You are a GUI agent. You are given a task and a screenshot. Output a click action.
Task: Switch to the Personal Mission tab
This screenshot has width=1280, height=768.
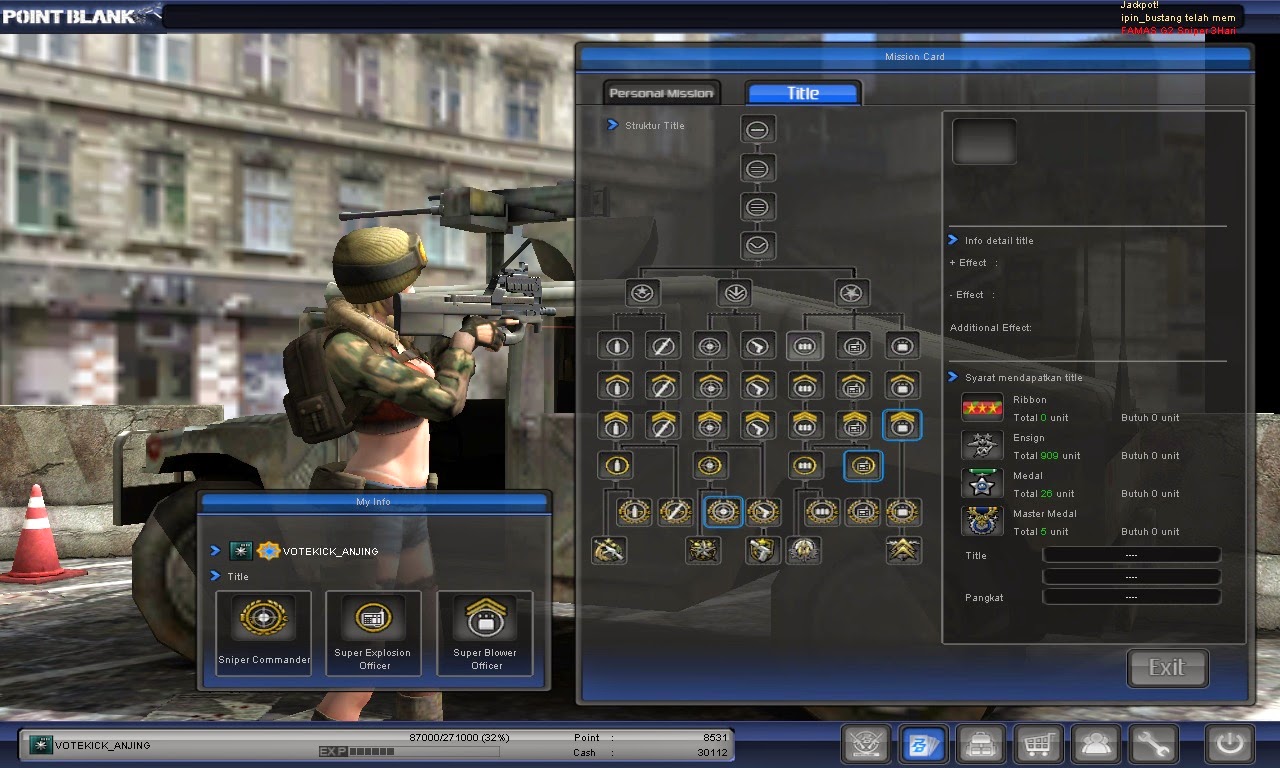661,92
